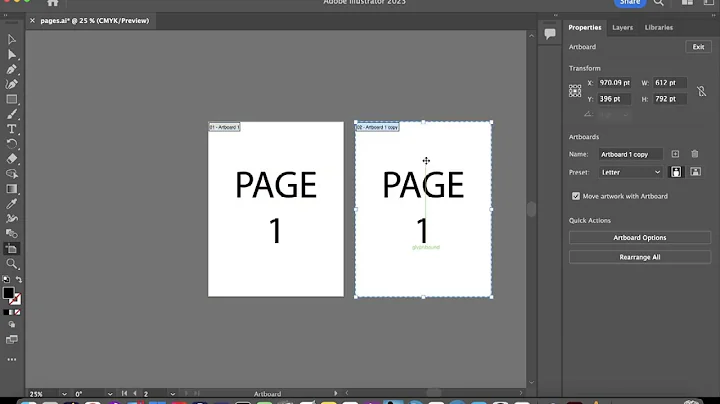Open Edit Toolbar three dots
The image size is (720, 404).
[x=11, y=359]
